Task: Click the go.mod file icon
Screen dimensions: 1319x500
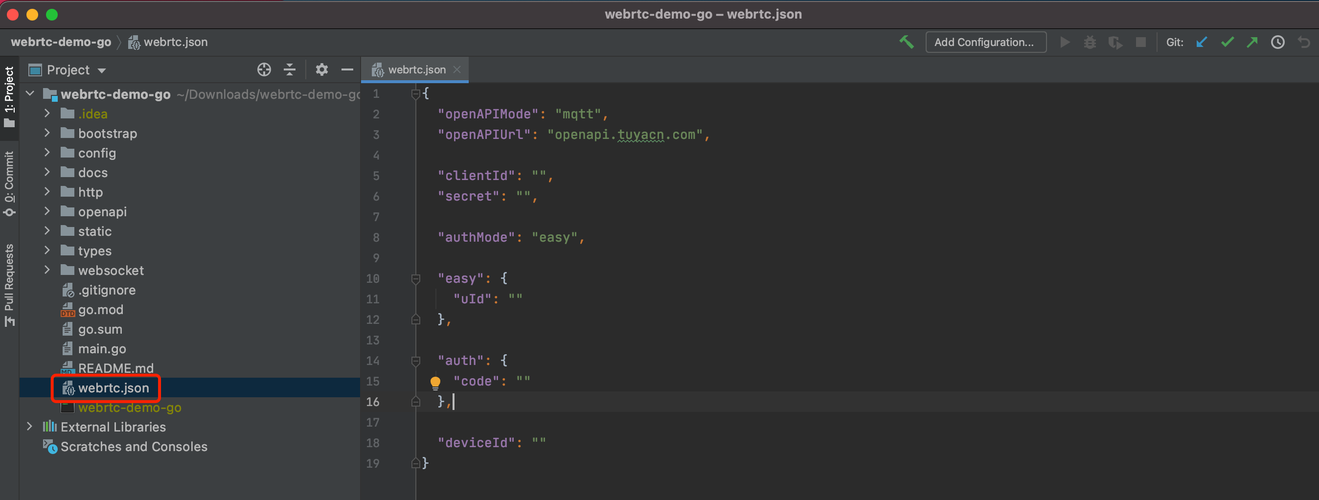Action: 68,310
